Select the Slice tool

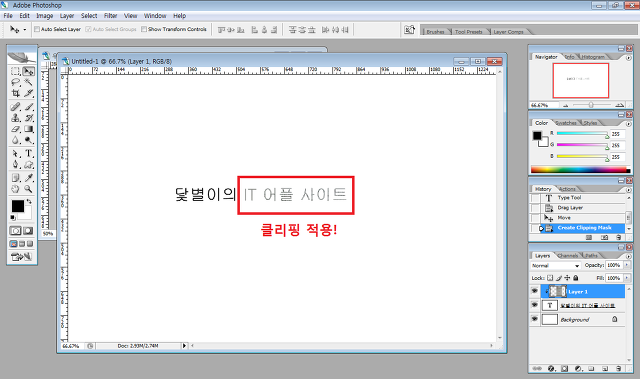click(28, 93)
